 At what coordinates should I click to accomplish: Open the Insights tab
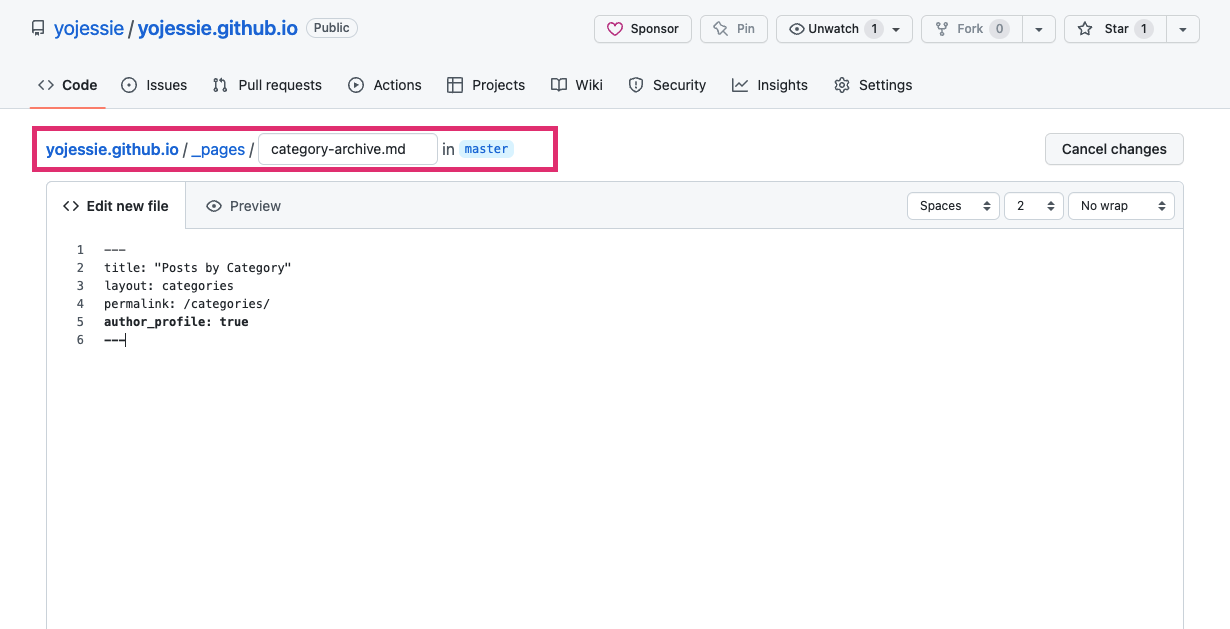click(770, 85)
